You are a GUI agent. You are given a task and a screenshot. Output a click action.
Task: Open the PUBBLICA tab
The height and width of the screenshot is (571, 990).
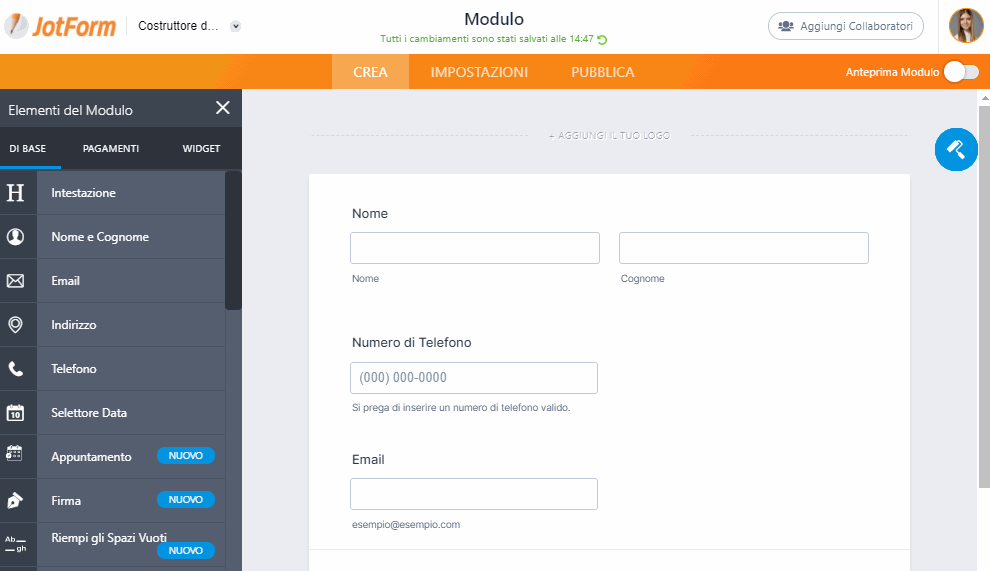pyautogui.click(x=602, y=72)
